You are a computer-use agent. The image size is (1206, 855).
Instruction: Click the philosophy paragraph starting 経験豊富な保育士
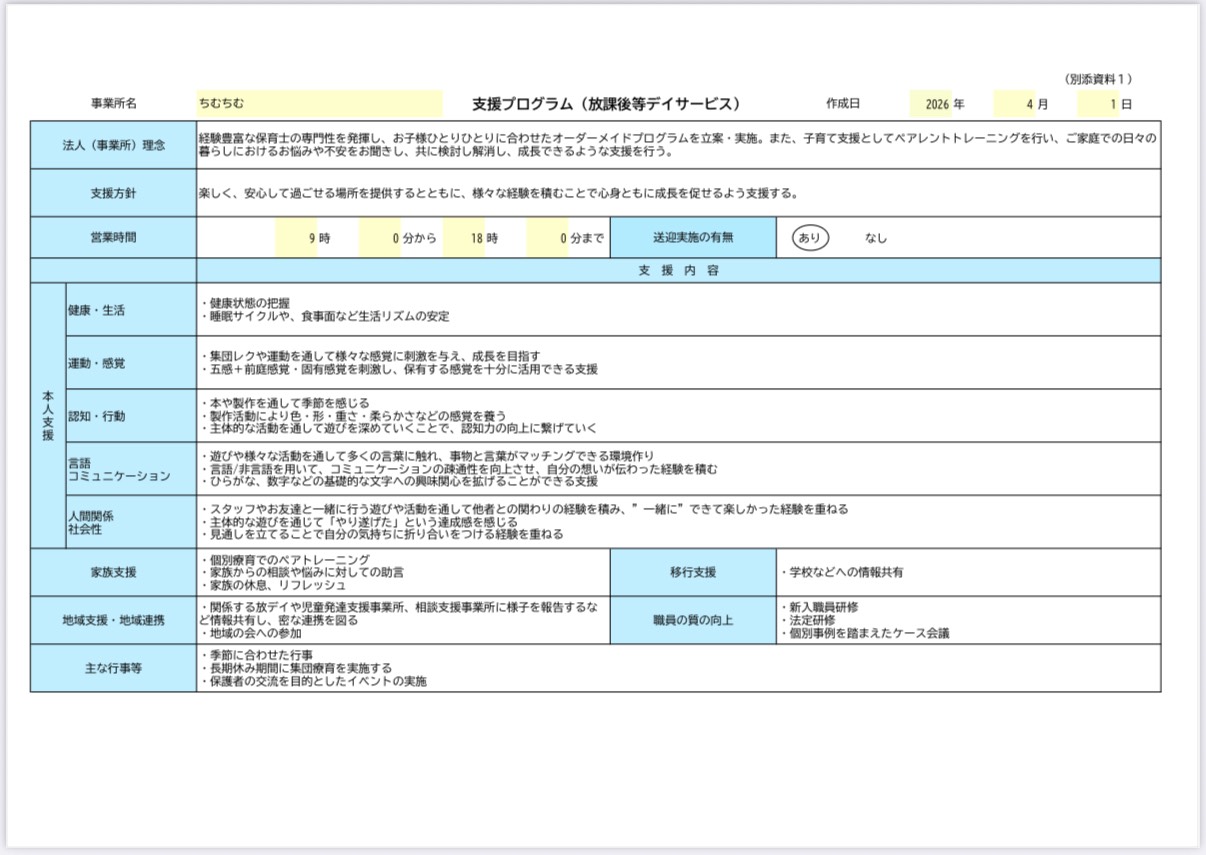tap(678, 145)
